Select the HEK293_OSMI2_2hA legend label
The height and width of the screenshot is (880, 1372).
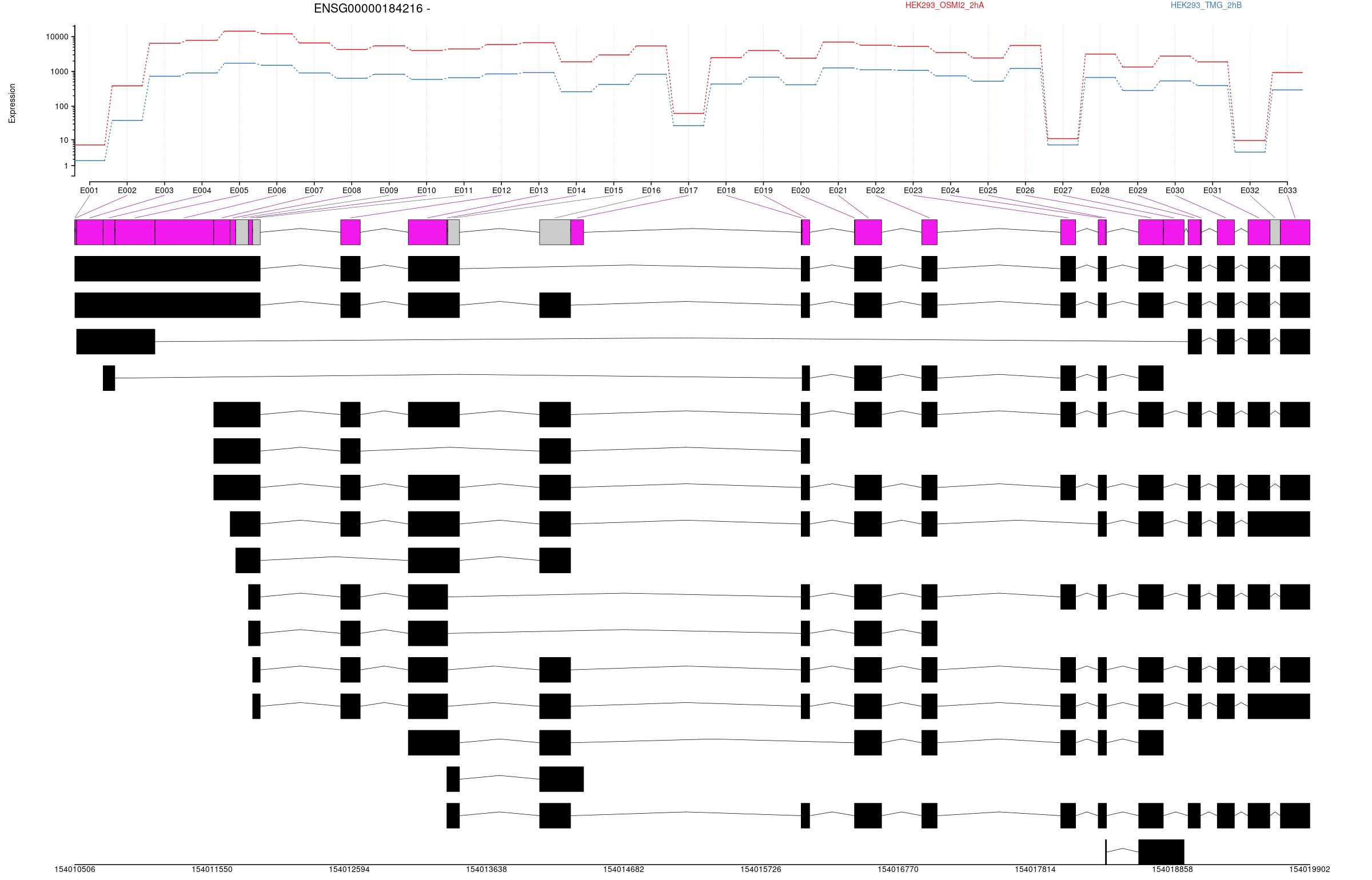coord(945,5)
